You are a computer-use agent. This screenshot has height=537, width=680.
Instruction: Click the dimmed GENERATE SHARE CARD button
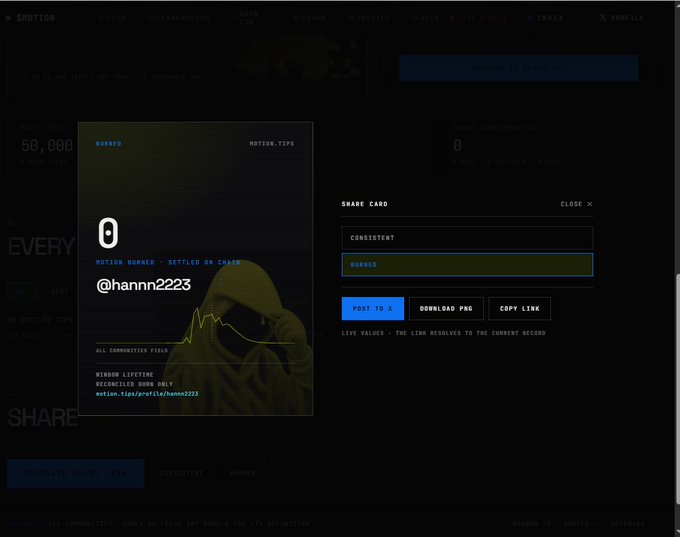pyautogui.click(x=75, y=473)
